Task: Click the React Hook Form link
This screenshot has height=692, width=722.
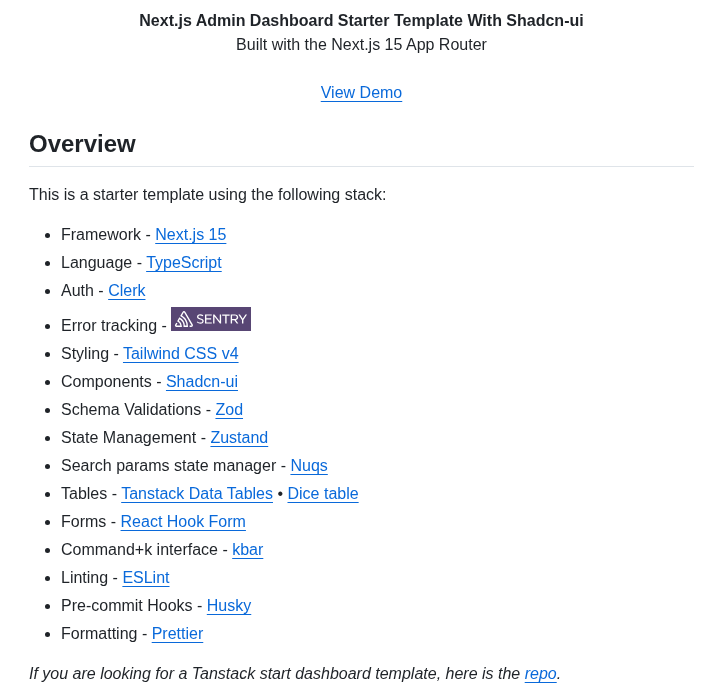Action: pyautogui.click(x=183, y=522)
